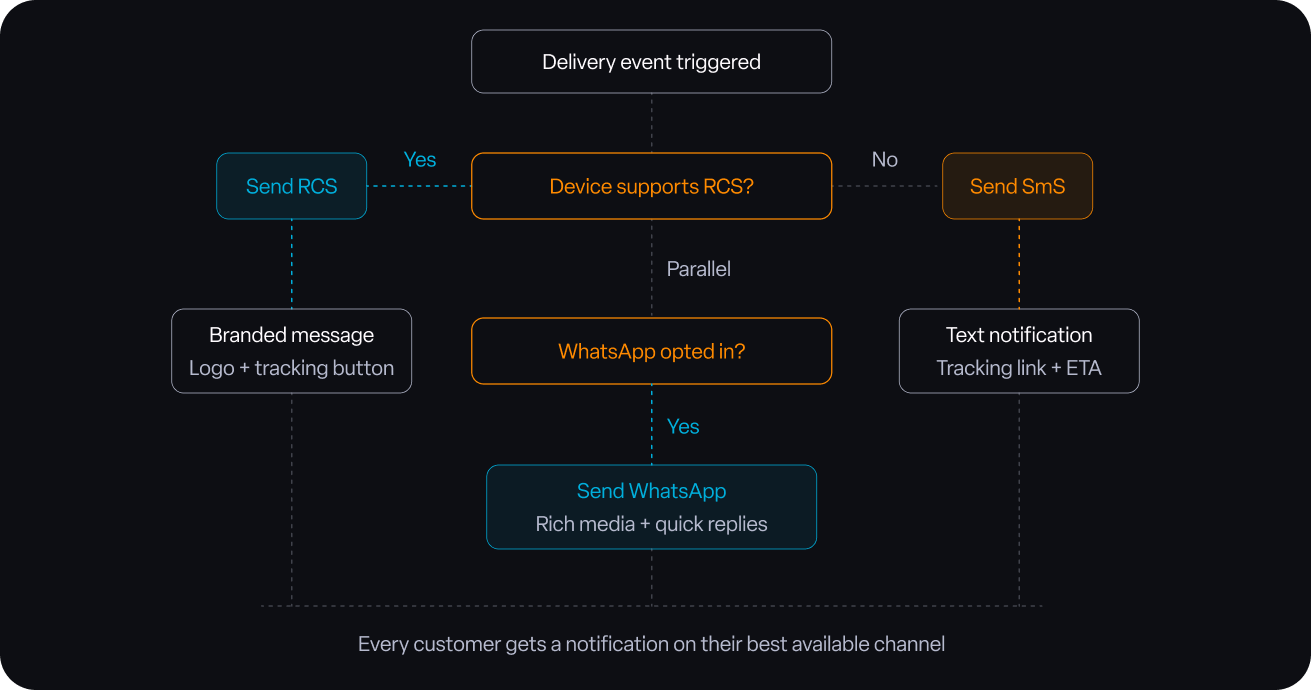
Task: Click the "Rich media + quick replies" text
Action: pyautogui.click(x=651, y=524)
